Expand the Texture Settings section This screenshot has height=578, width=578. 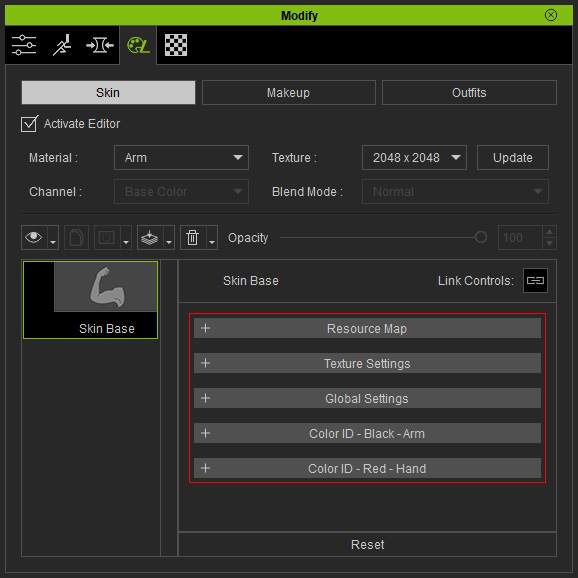(367, 363)
